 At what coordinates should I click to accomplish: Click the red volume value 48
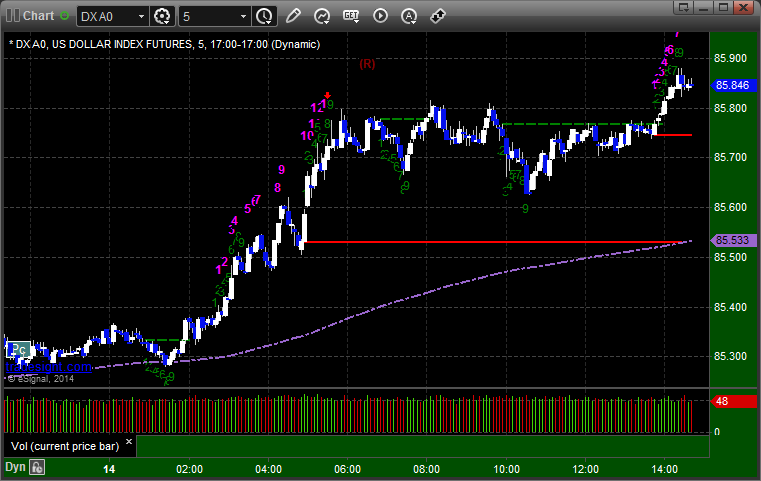click(733, 401)
